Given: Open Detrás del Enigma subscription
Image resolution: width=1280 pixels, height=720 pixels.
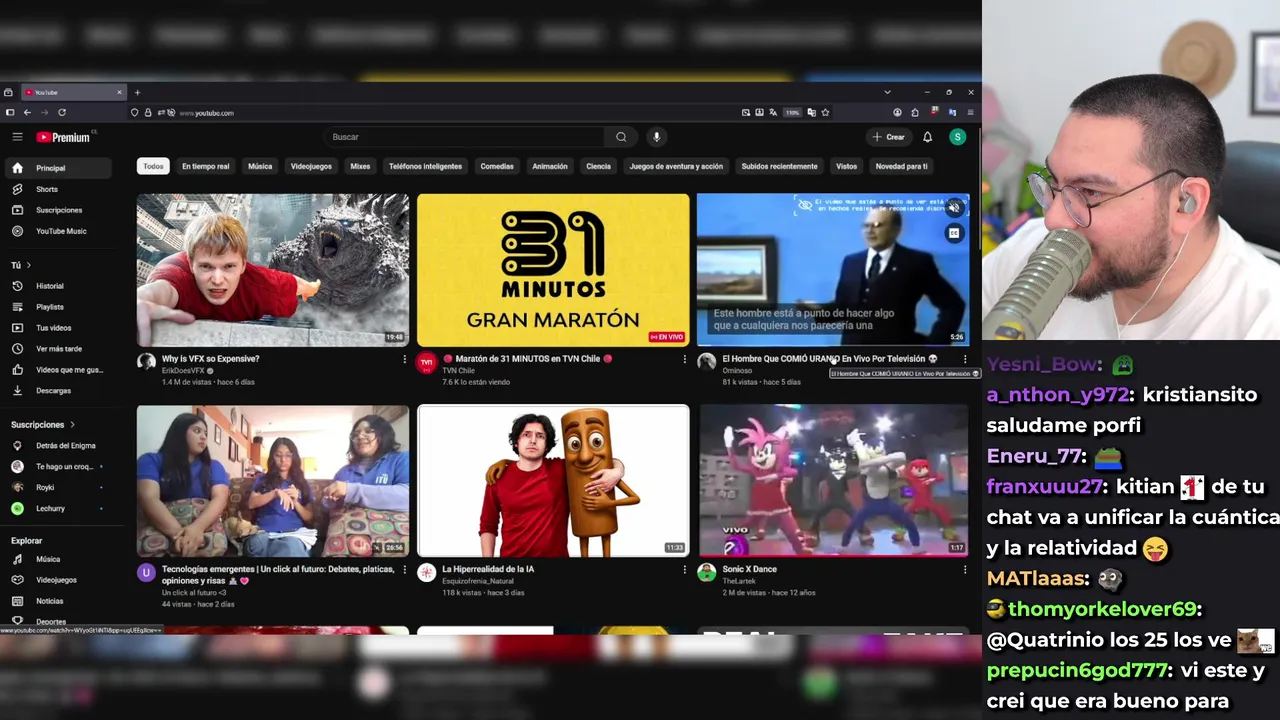Looking at the screenshot, I should tap(56, 446).
